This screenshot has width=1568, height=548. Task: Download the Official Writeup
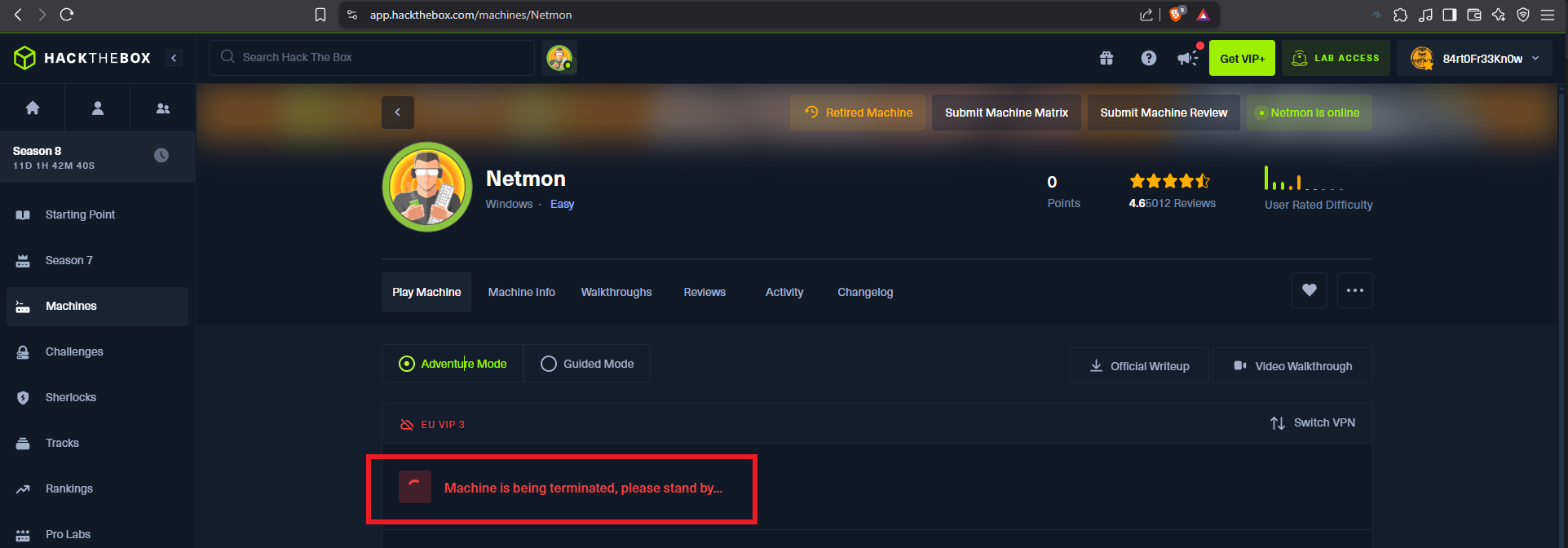1139,366
